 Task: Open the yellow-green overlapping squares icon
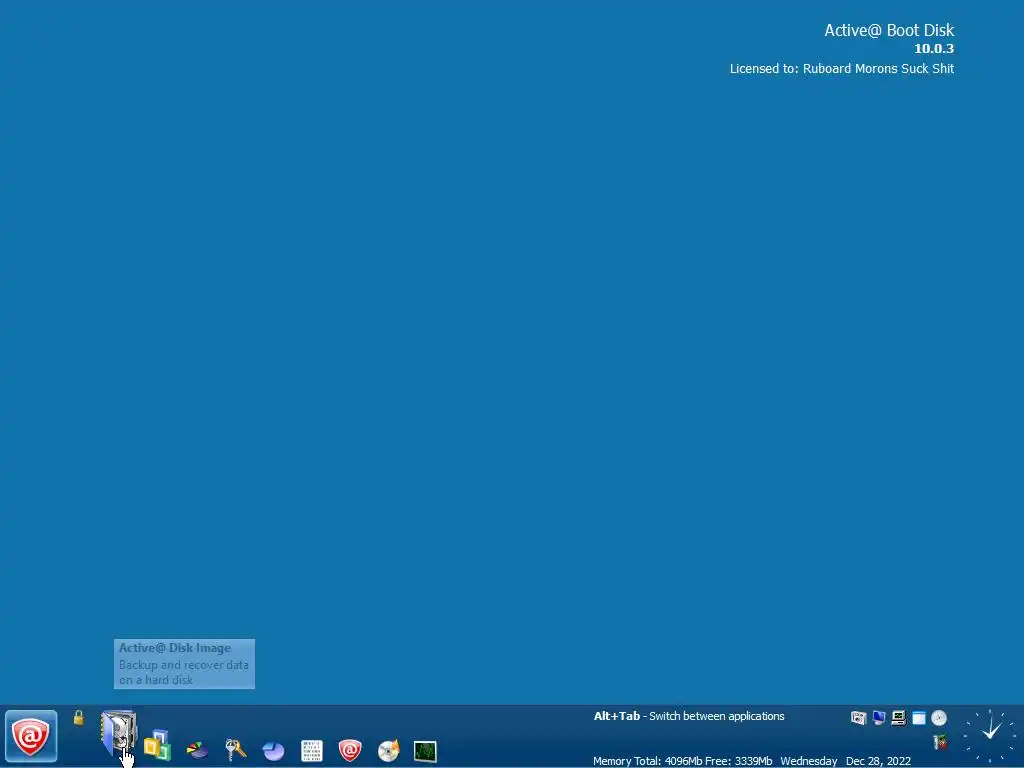pos(157,746)
